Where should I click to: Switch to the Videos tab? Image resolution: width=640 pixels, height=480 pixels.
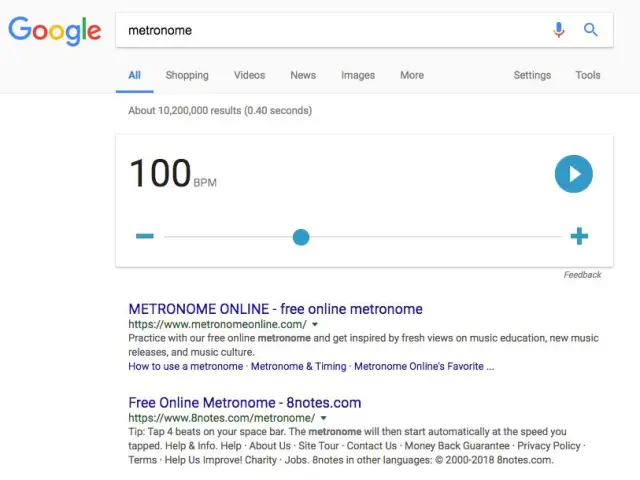249,75
